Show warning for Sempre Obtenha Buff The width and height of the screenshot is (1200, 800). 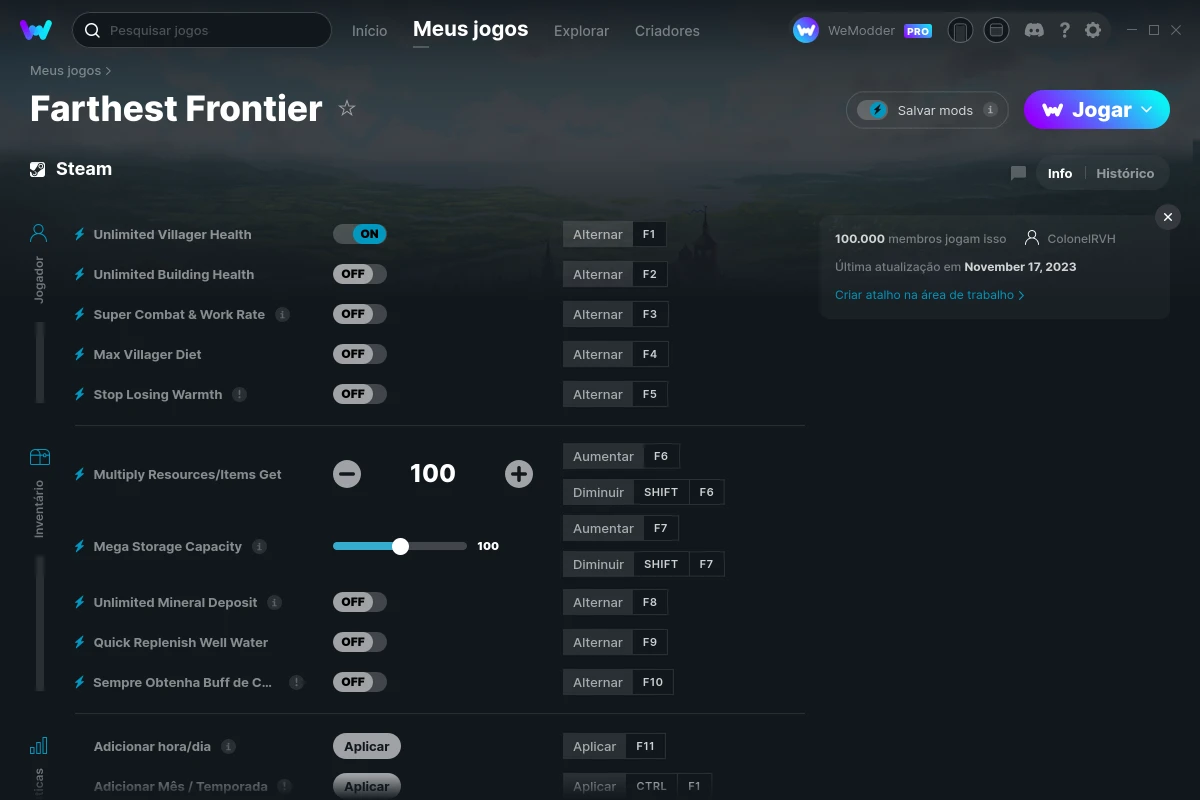point(296,682)
